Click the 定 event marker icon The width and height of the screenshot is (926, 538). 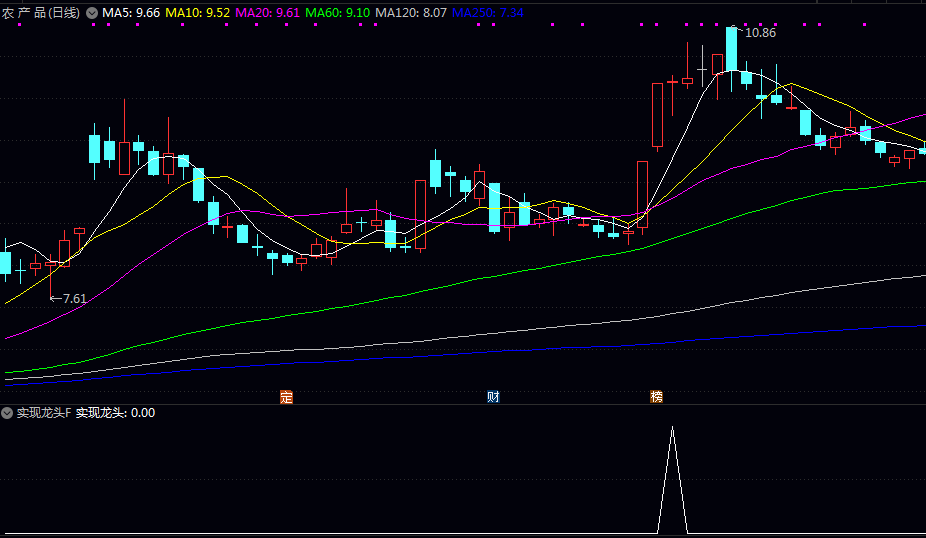pos(286,397)
